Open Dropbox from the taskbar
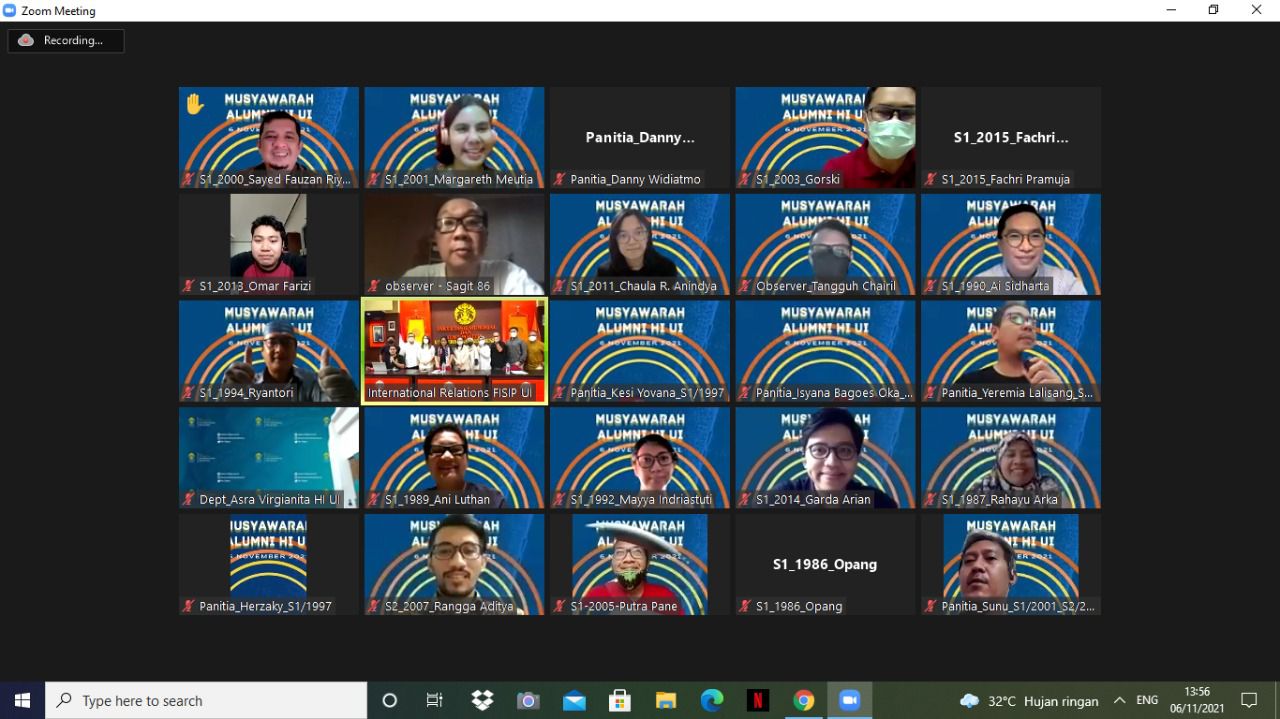 pos(482,700)
